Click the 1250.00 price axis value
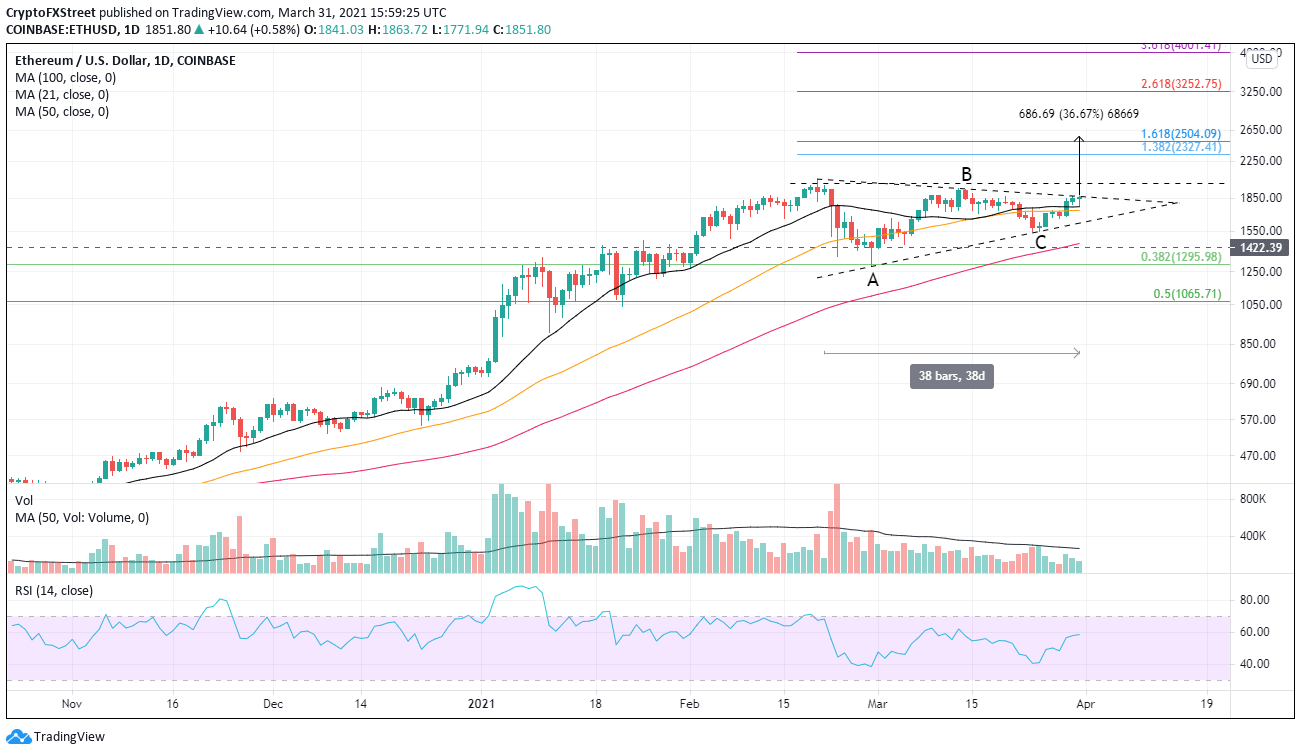This screenshot has width=1301, height=755. click(x=1261, y=271)
